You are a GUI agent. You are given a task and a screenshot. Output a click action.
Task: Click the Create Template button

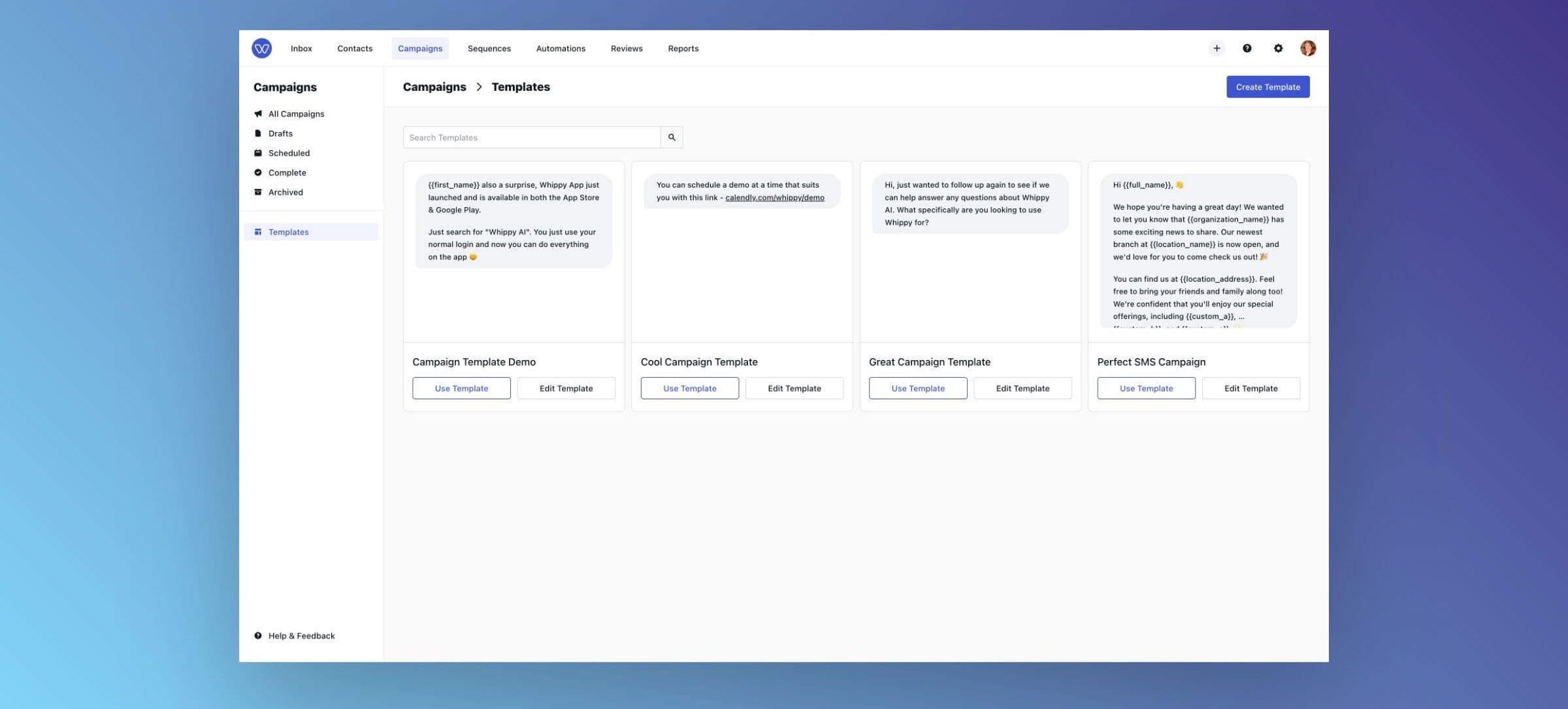point(1267,86)
